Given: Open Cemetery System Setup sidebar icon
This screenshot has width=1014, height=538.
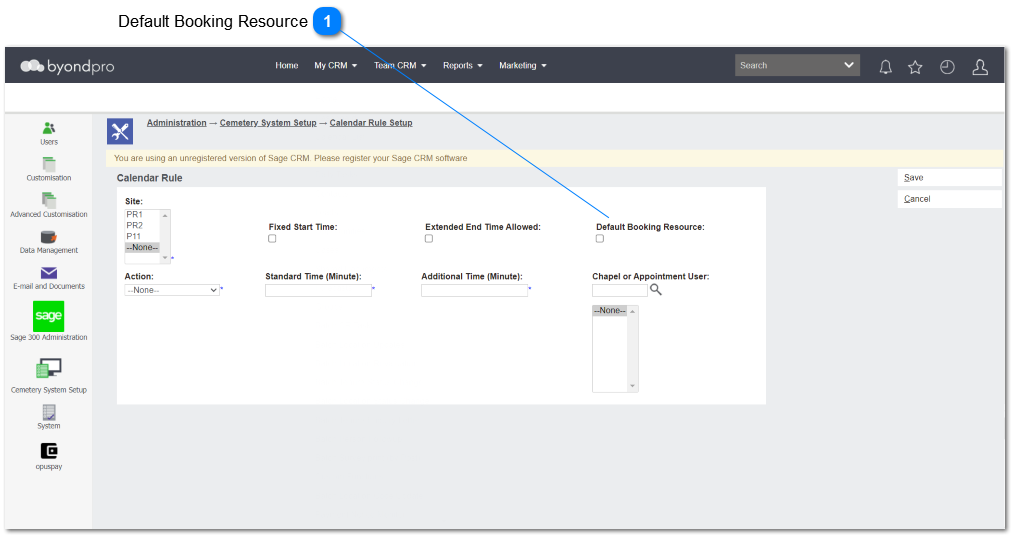Looking at the screenshot, I should point(49,369).
